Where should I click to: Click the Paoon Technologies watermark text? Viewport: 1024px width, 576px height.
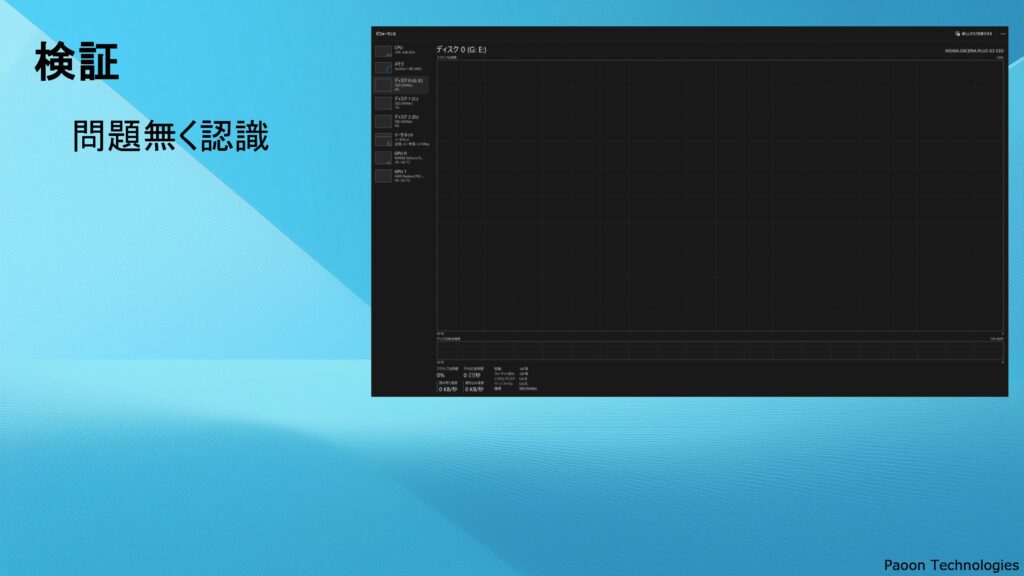click(951, 565)
